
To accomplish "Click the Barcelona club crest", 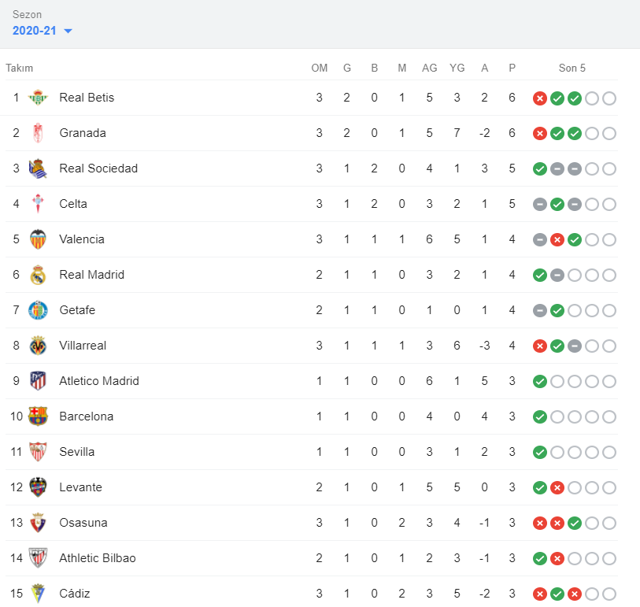I will coord(38,416).
